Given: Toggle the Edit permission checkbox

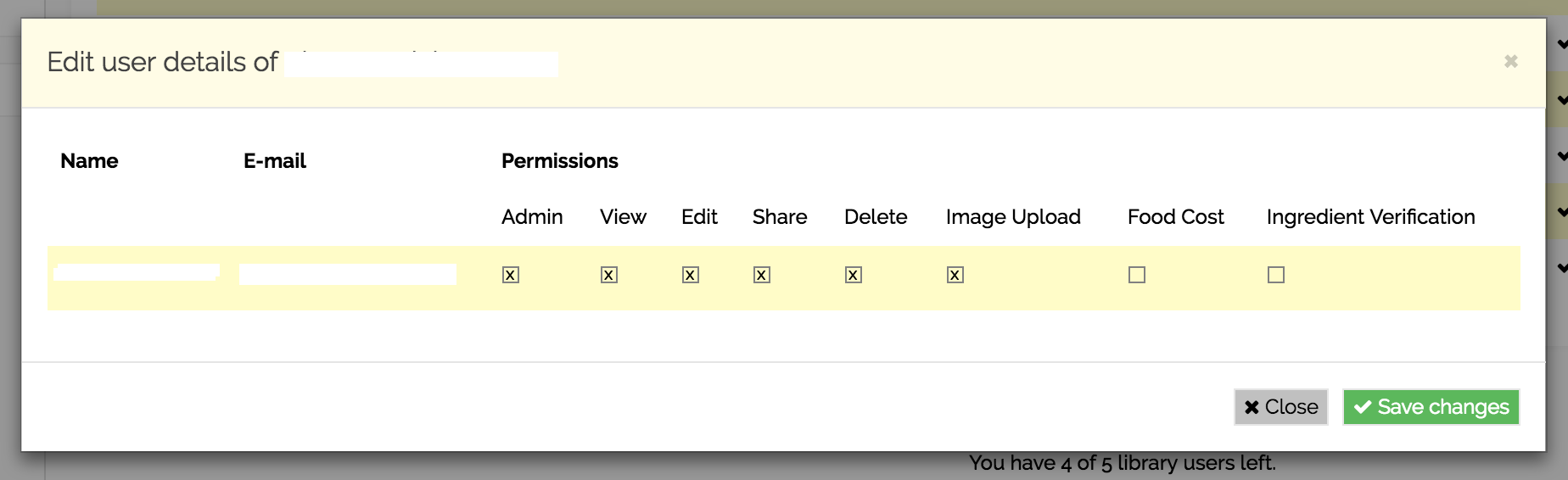Looking at the screenshot, I should (691, 275).
